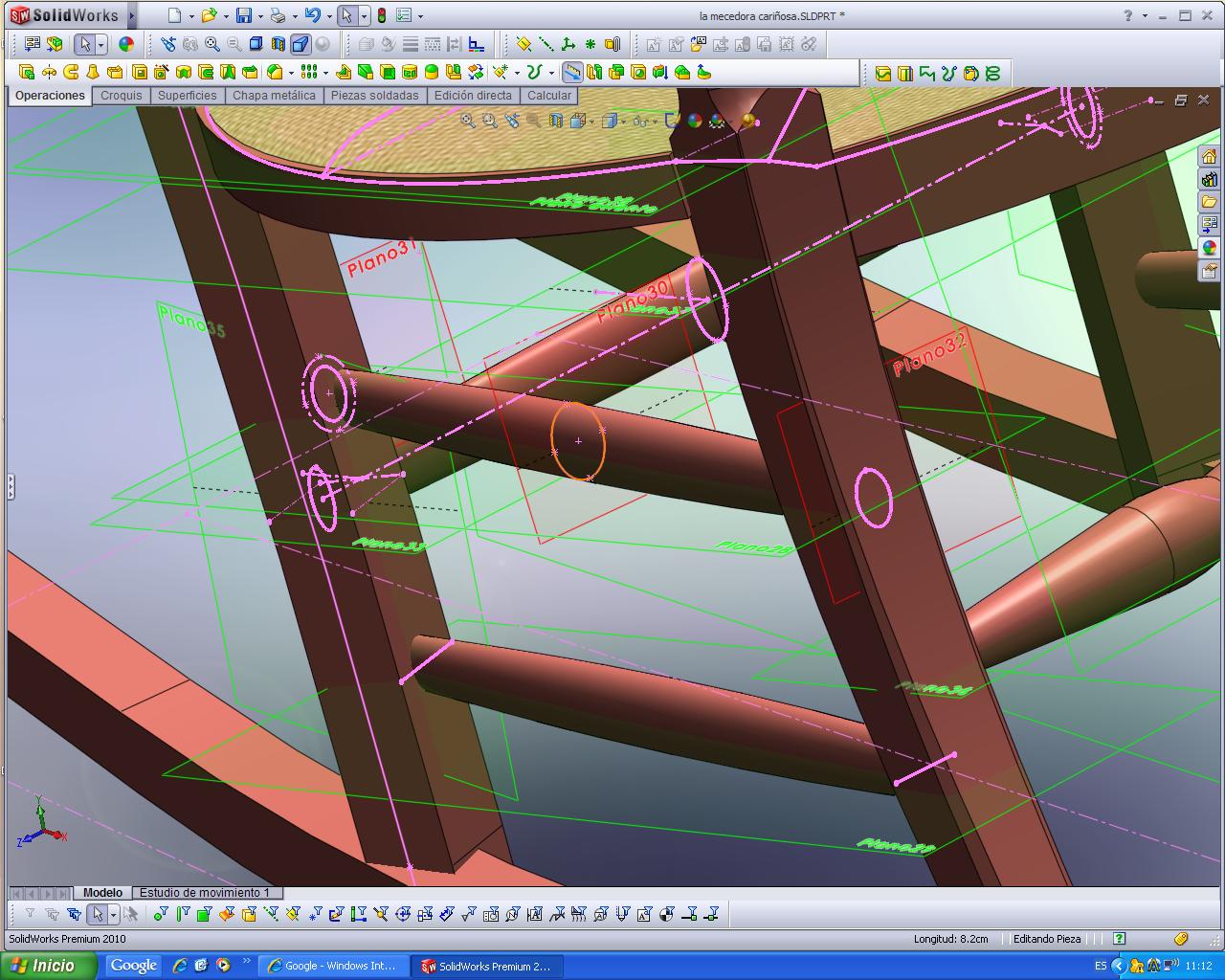The height and width of the screenshot is (980, 1225).
Task: Click the Zoom to Fit icon in the heads-up toolbar
Action: tap(468, 121)
